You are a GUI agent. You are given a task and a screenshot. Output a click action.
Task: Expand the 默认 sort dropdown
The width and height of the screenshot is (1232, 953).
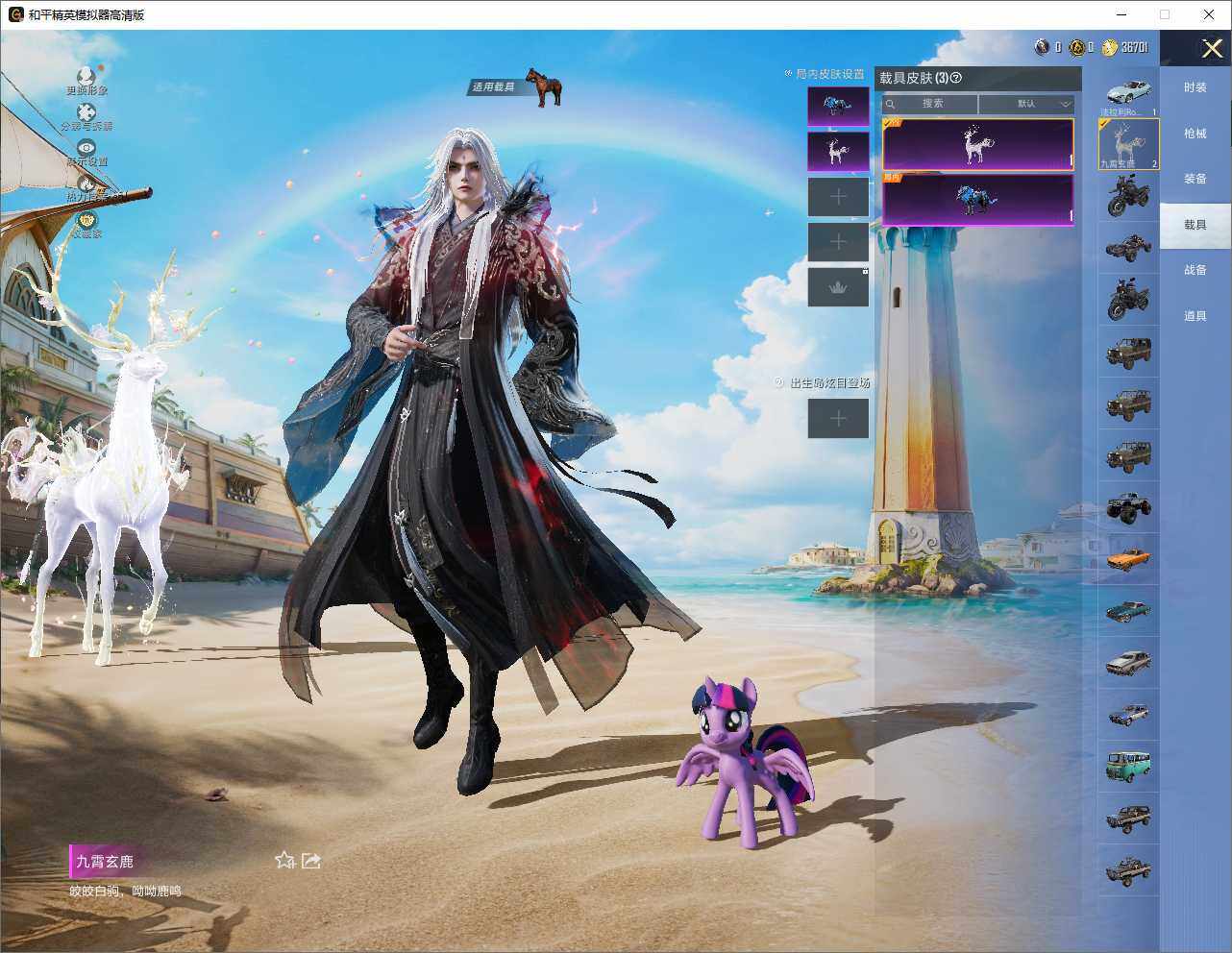1026,103
